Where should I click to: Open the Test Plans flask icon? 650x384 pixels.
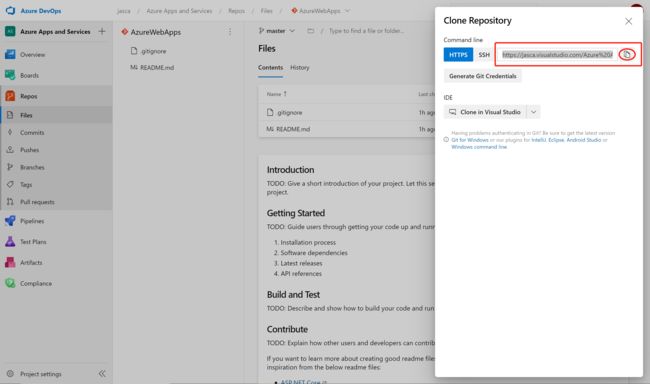(10, 241)
